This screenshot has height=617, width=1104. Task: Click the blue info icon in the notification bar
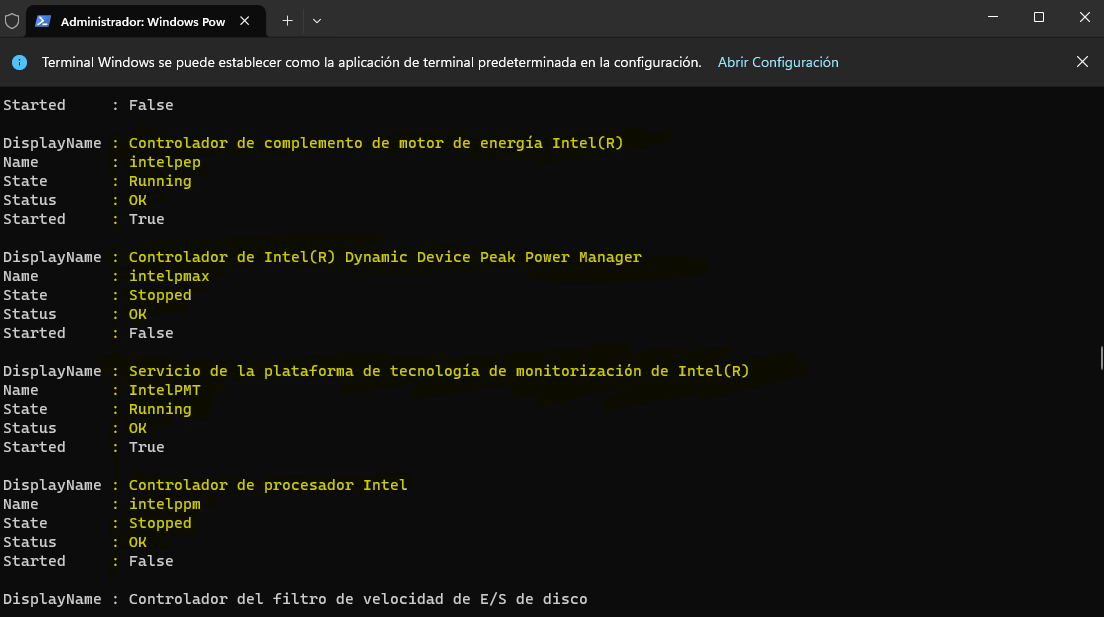(x=20, y=63)
